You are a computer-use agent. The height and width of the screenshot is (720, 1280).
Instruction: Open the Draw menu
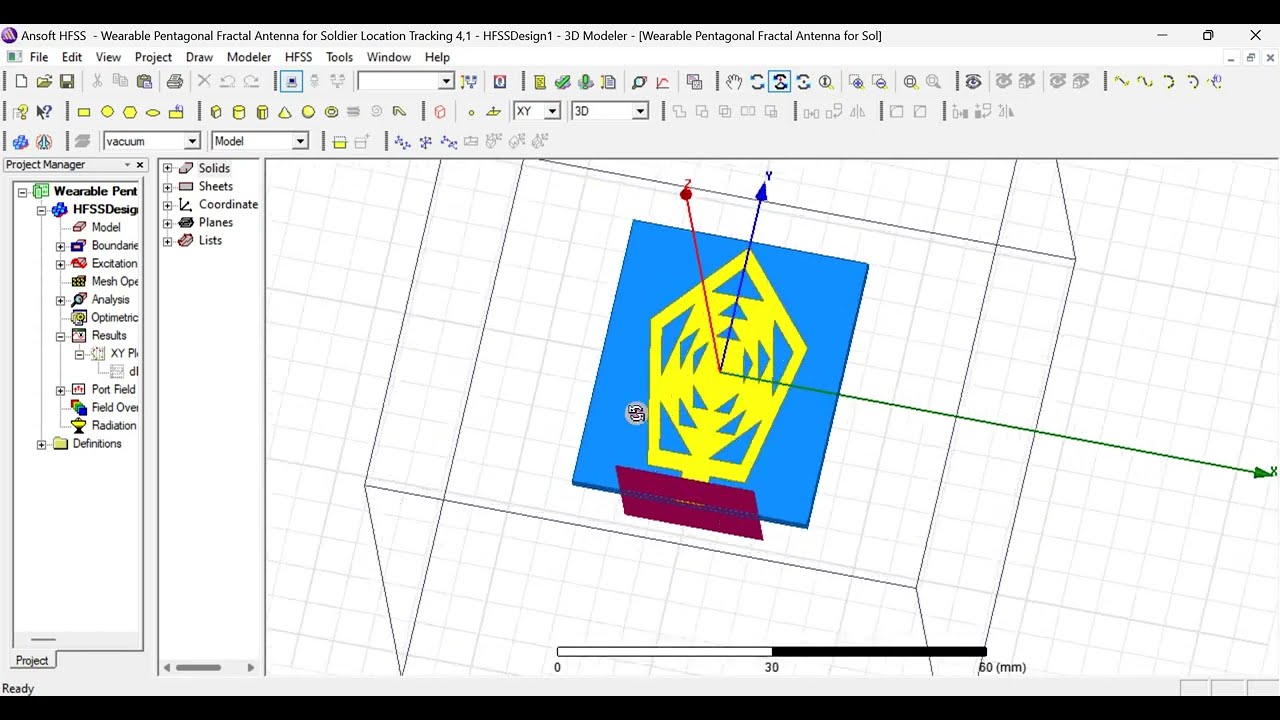[x=199, y=57]
